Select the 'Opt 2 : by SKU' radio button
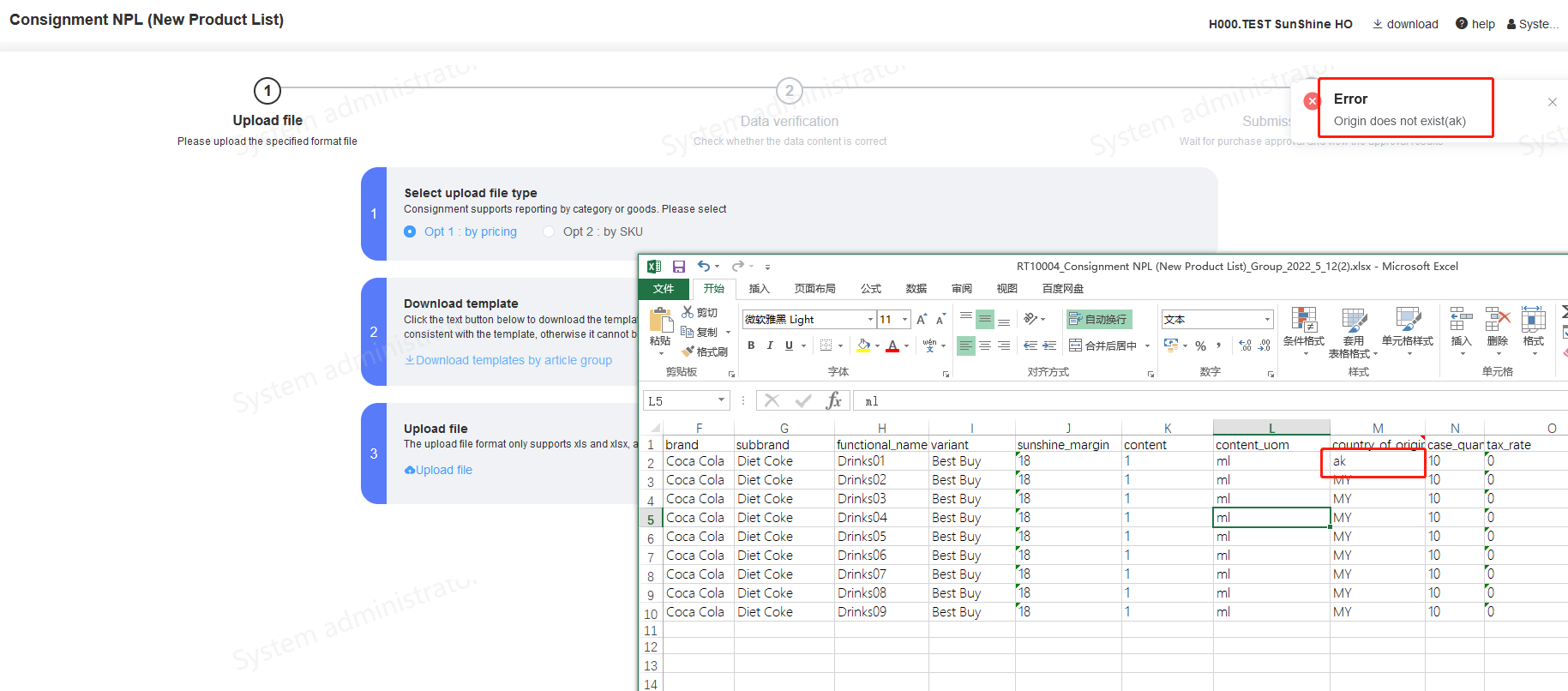Viewport: 1568px width, 691px height. (549, 231)
